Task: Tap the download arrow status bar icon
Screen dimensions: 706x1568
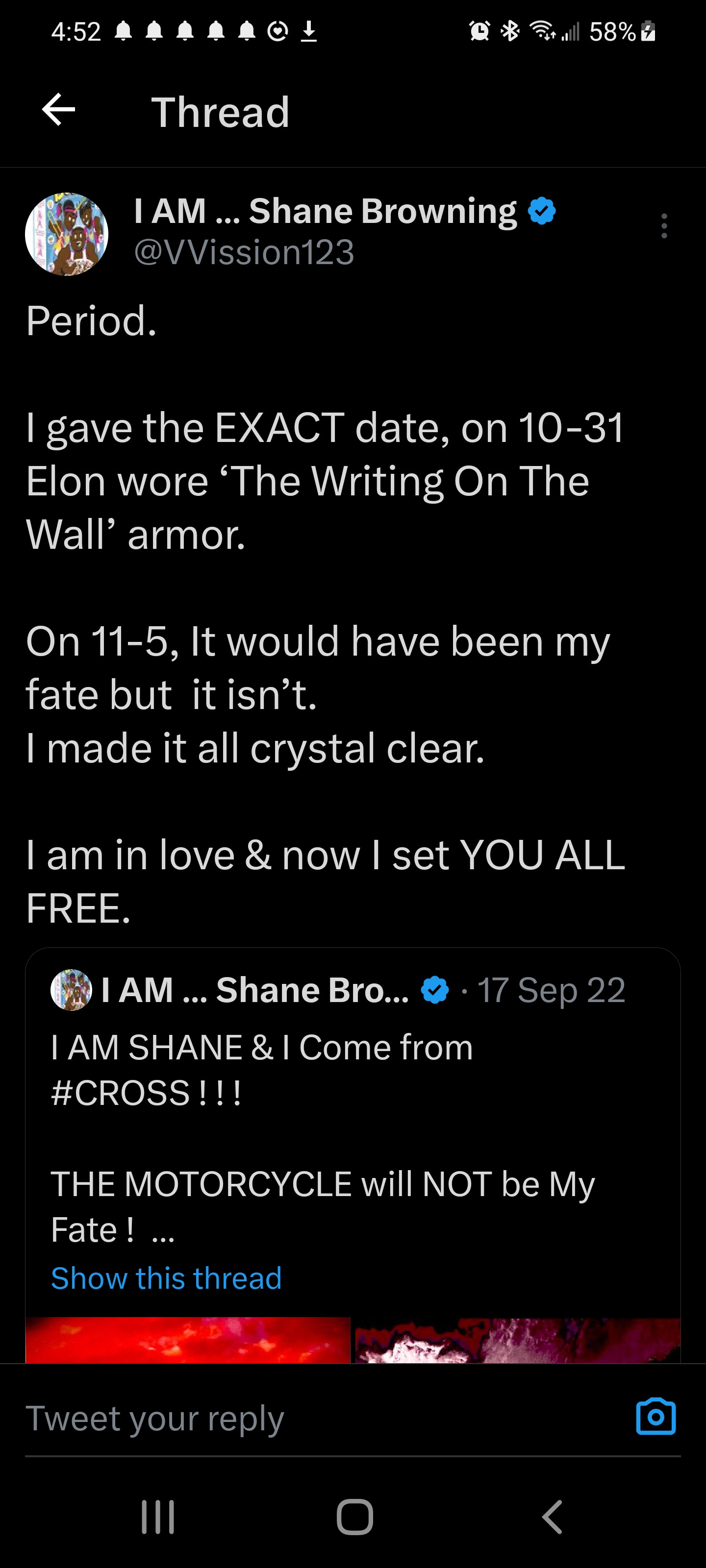Action: (309, 30)
